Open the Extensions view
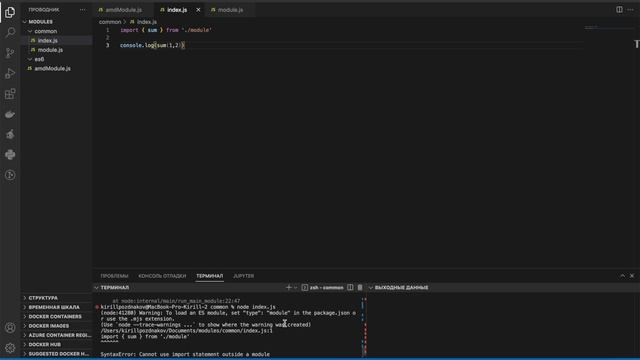Image resolution: width=640 pixels, height=360 pixels. [x=10, y=94]
